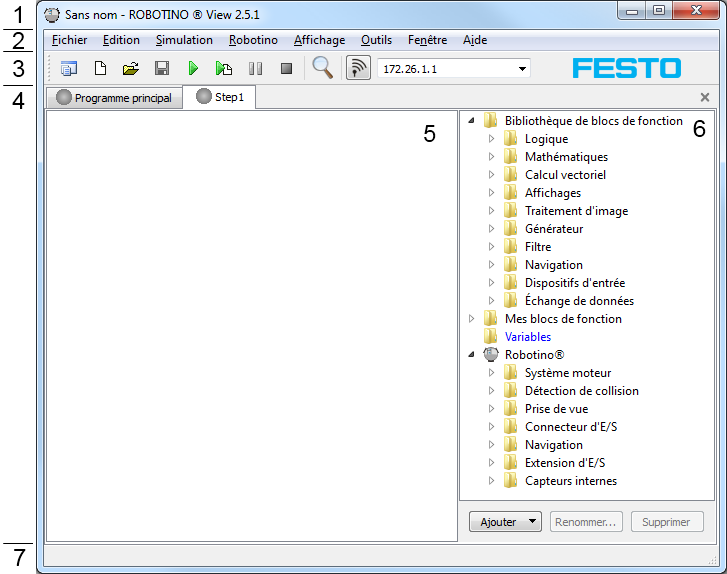Click the show windows toolbar icon

tap(69, 69)
